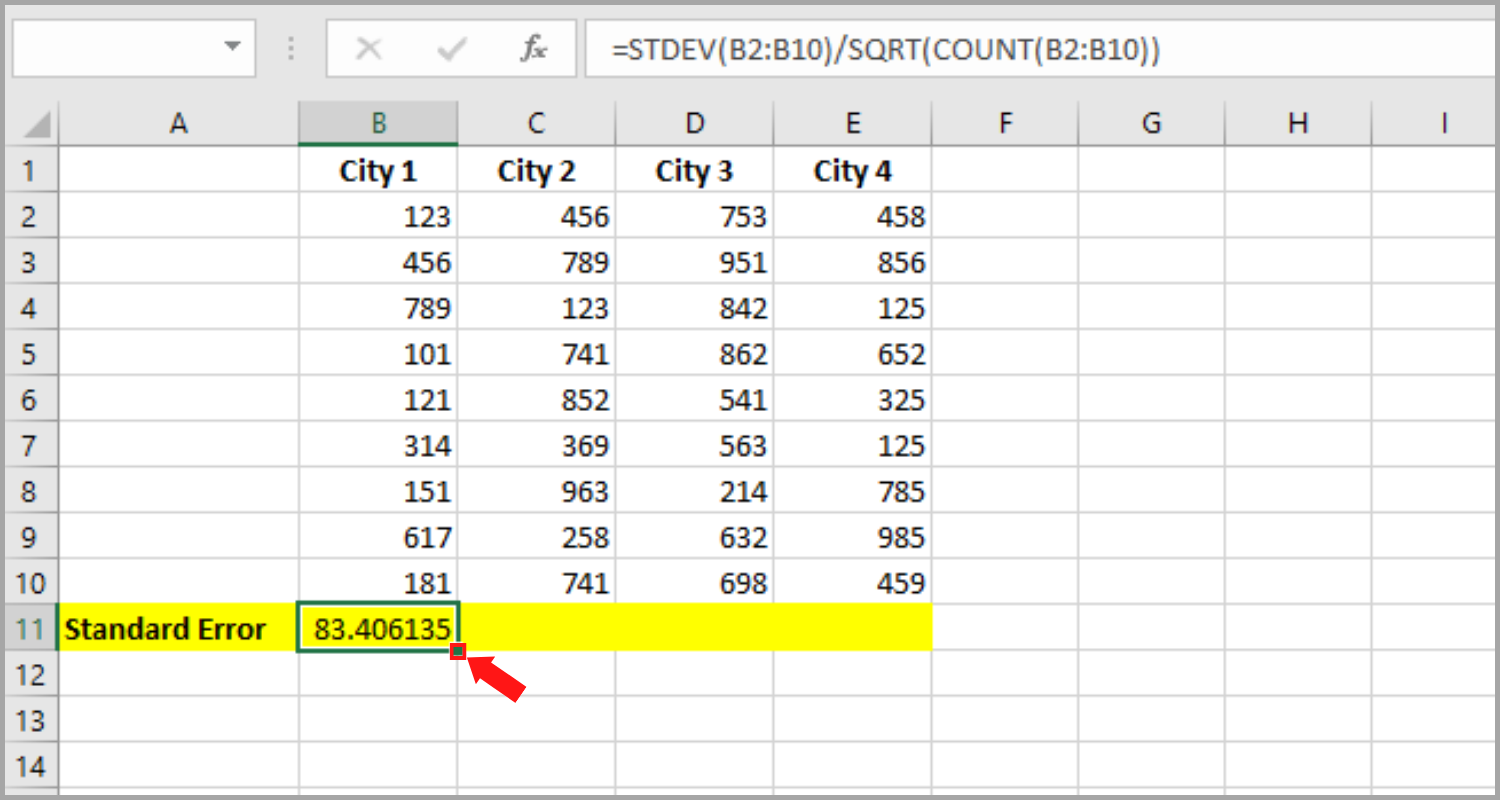Click the red arrow pointer graphic
The image size is (1500, 800).
(495, 680)
